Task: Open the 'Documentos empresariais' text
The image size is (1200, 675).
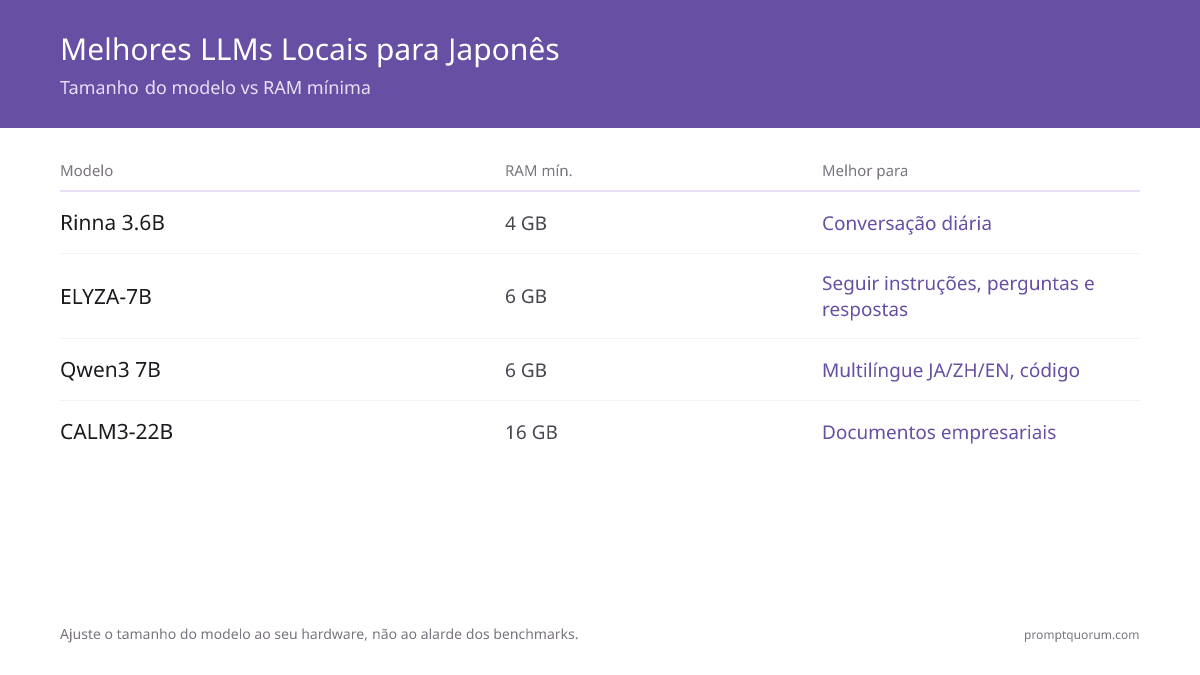Action: pos(939,433)
